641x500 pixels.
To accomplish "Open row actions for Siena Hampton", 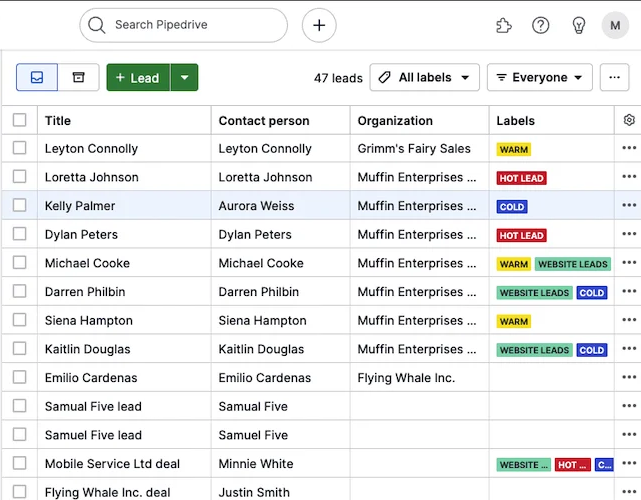I will coord(629,320).
